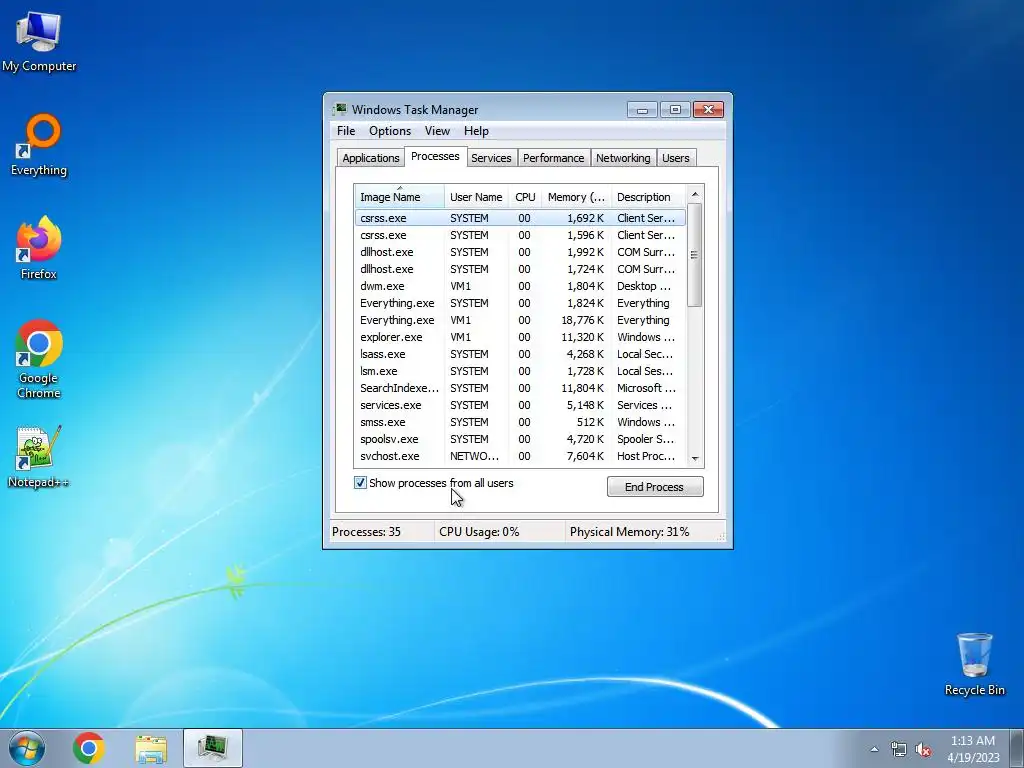The height and width of the screenshot is (768, 1024).
Task: Select the smss.exe process
Action: (520, 422)
